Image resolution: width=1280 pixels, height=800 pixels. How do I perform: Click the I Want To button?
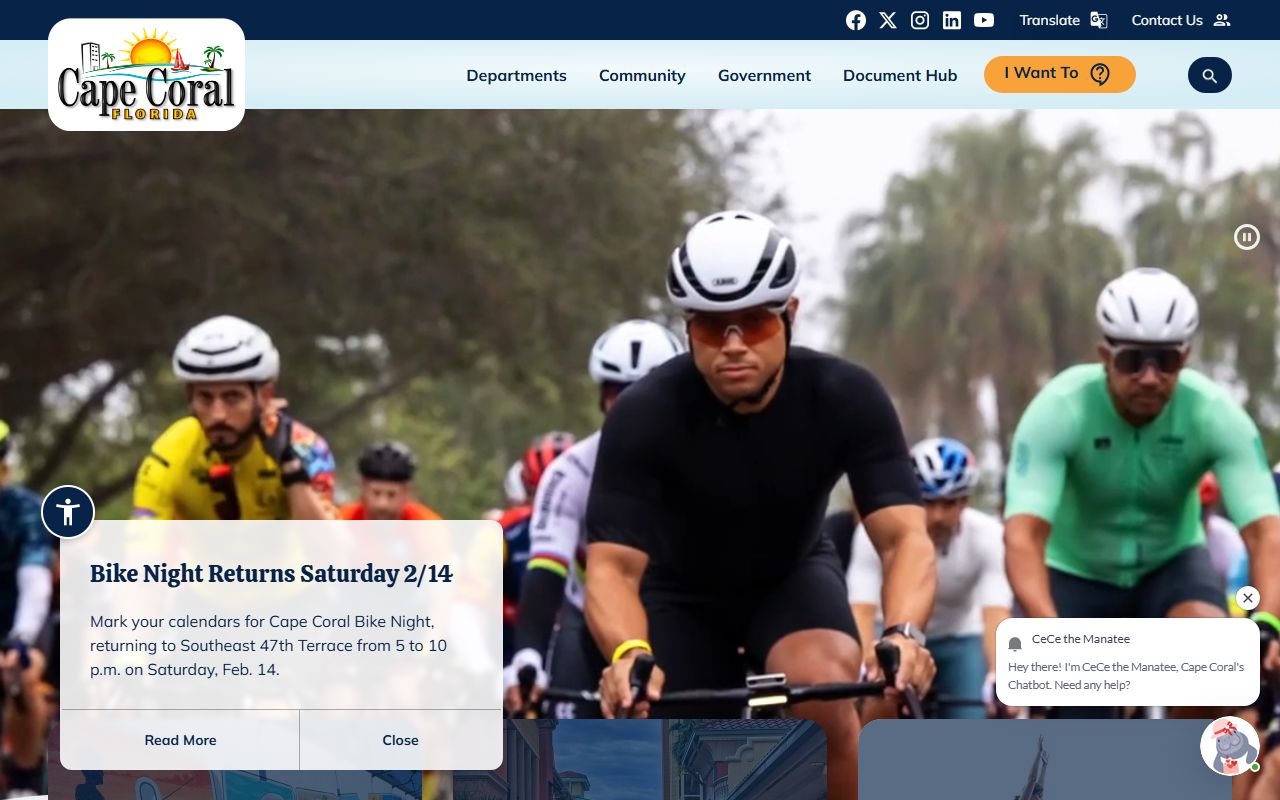(1059, 74)
